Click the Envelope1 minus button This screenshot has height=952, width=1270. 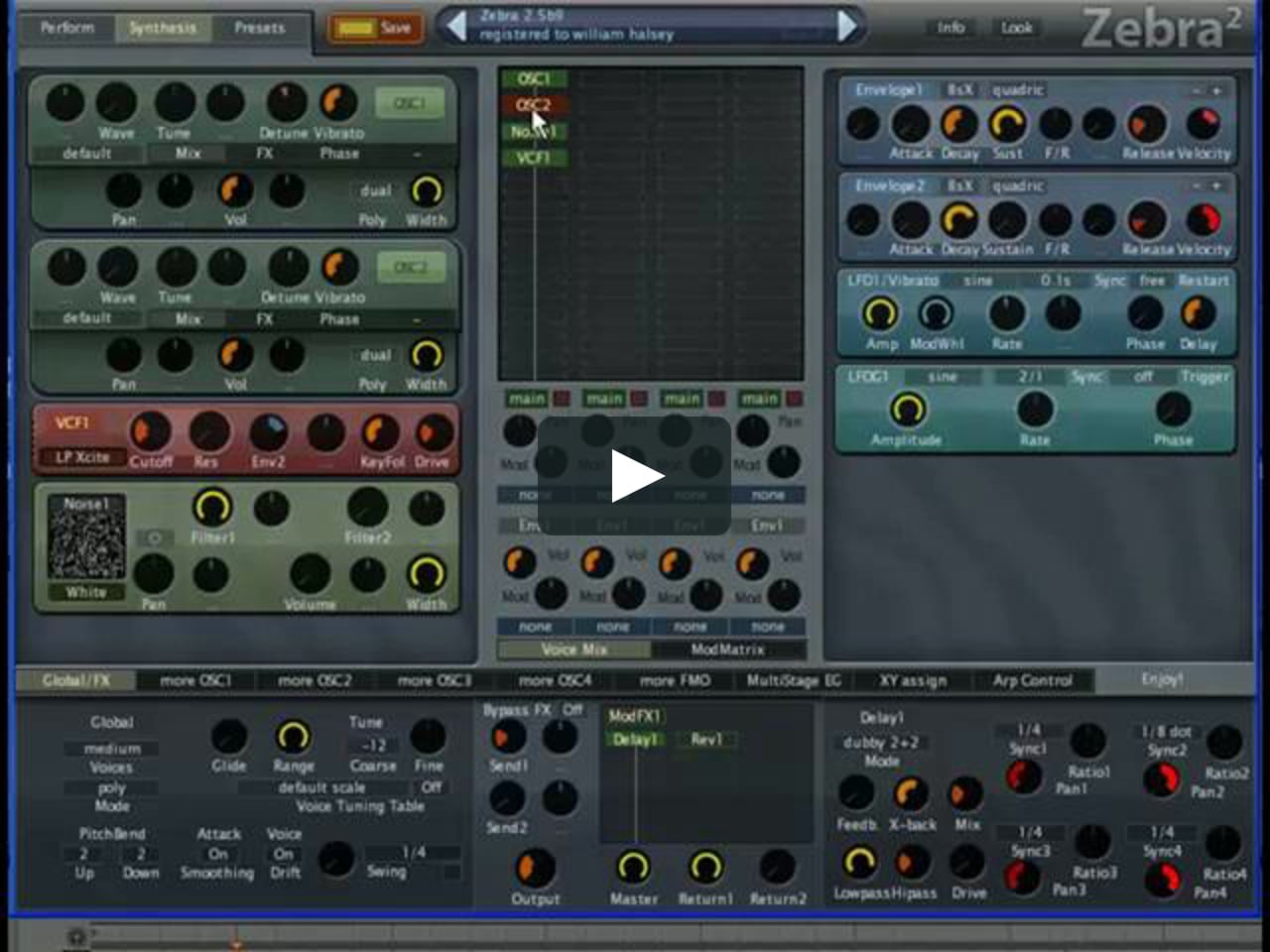(x=1197, y=90)
